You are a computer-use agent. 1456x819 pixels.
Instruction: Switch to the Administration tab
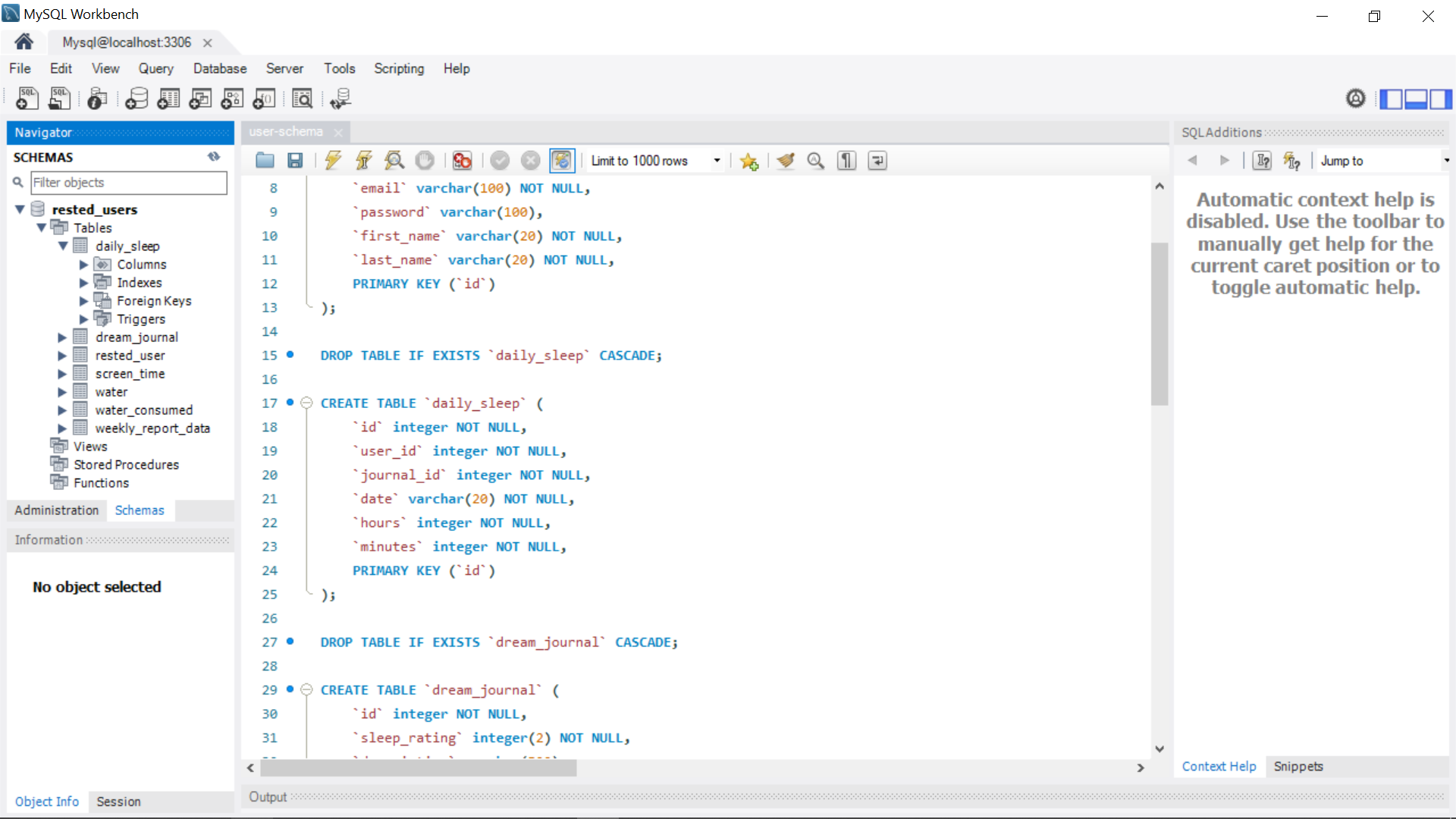point(57,510)
